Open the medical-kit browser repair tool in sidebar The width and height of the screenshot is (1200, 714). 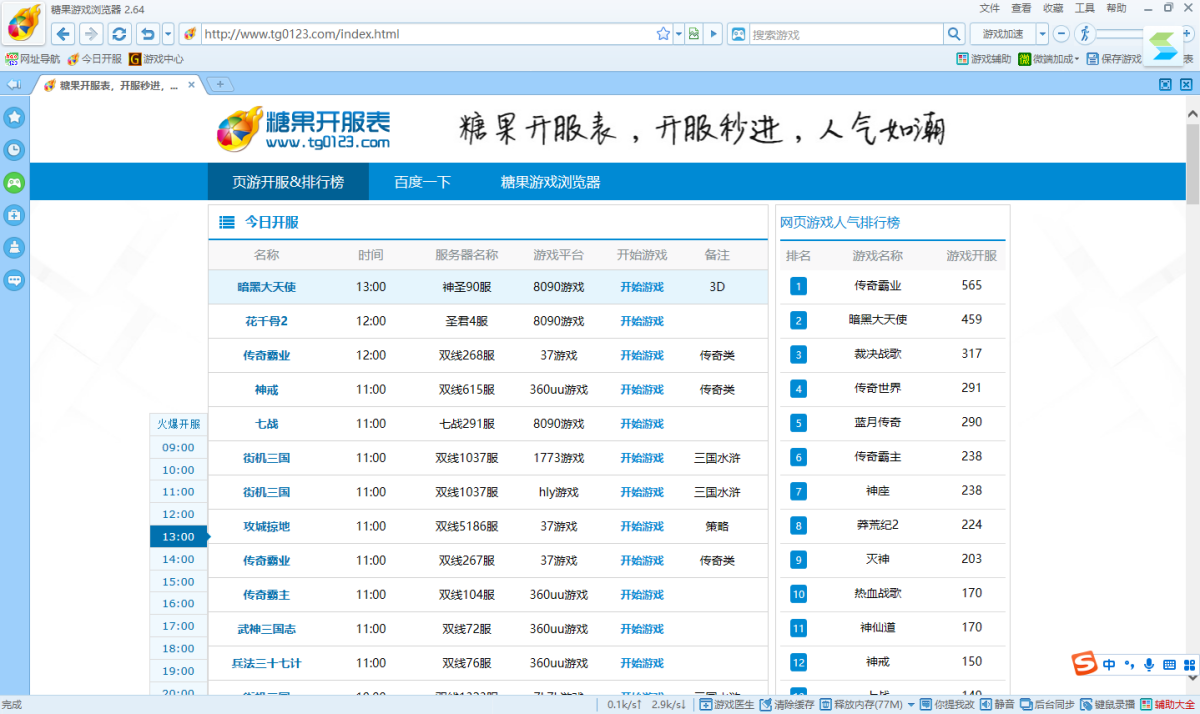click(14, 215)
